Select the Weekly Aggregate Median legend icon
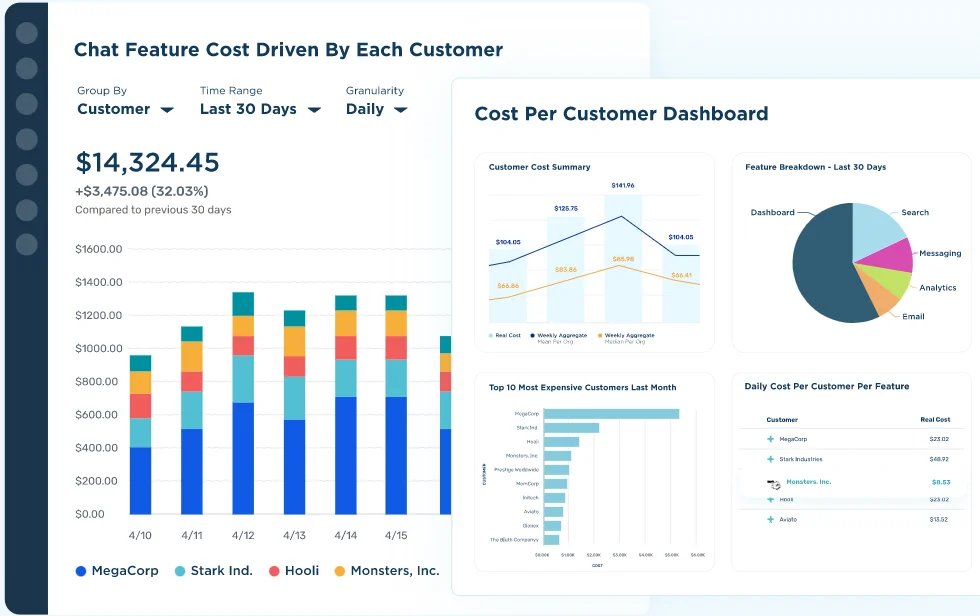 coord(600,335)
